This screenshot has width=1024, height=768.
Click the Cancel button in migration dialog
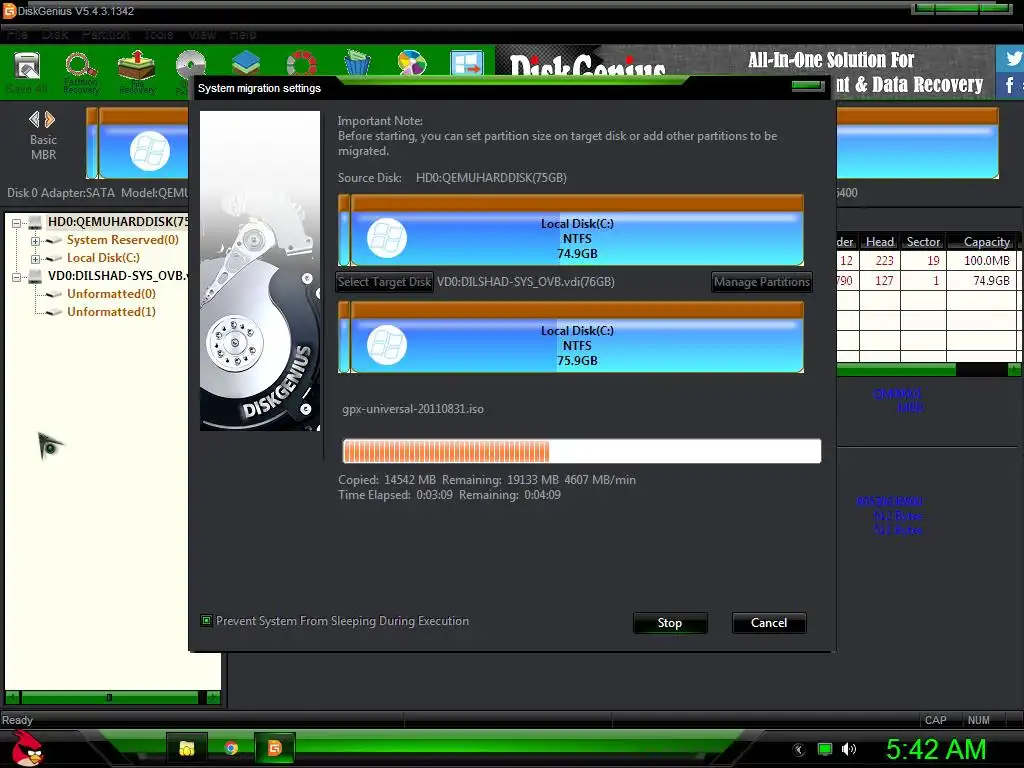click(769, 623)
